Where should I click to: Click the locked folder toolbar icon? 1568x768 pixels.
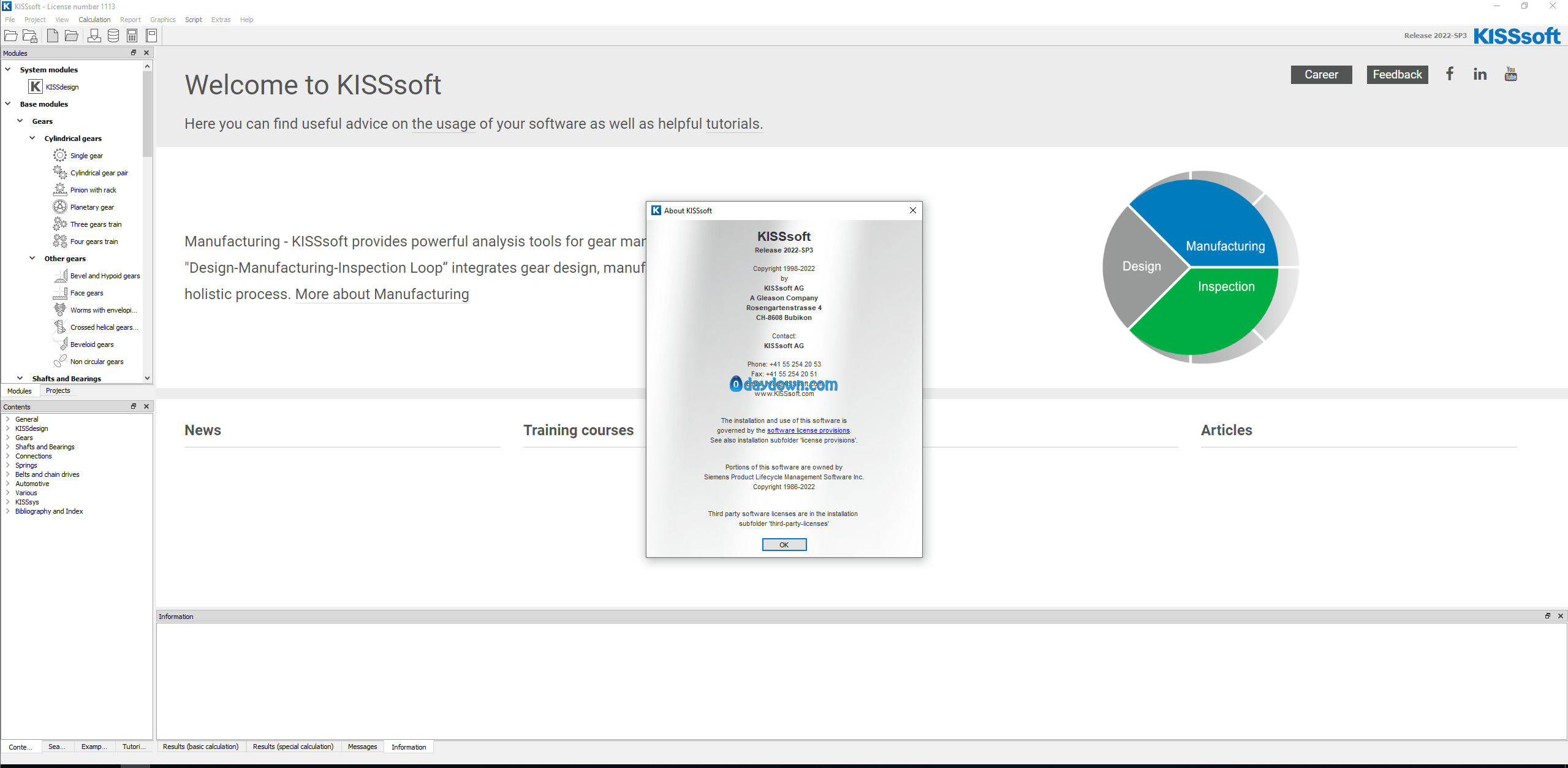[30, 36]
